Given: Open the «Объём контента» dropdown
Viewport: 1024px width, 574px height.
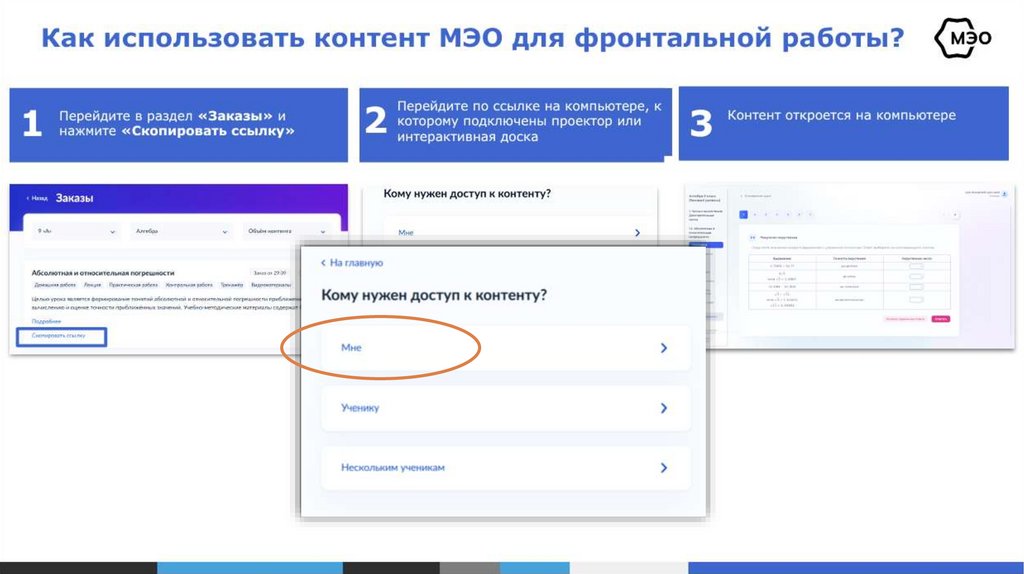Looking at the screenshot, I should click(287, 231).
